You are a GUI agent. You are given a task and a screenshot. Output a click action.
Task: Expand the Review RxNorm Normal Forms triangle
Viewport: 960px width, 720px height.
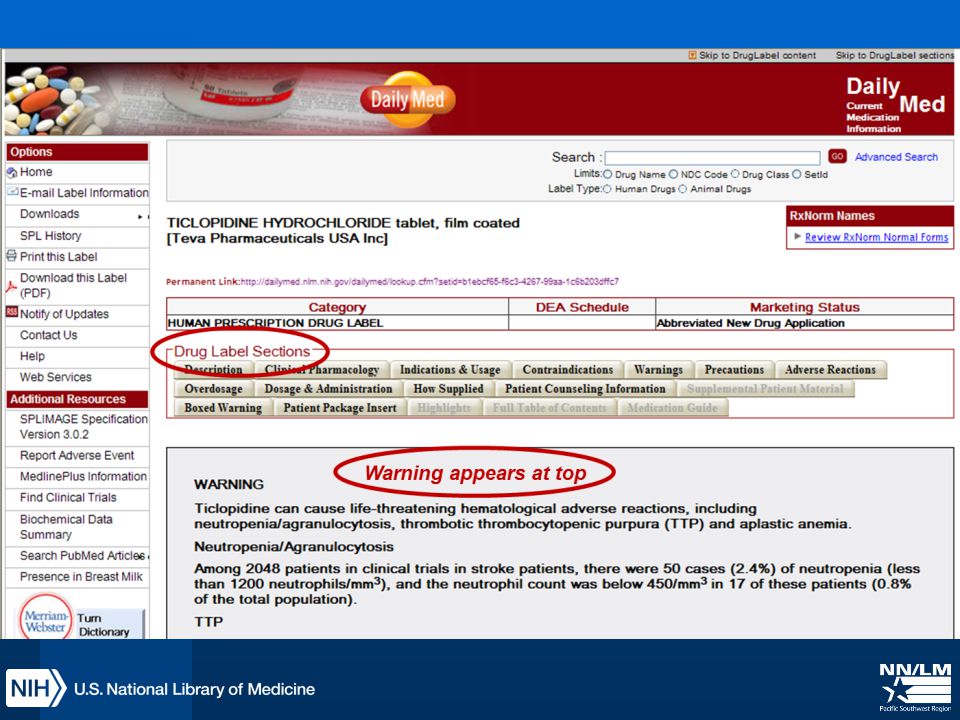[797, 236]
